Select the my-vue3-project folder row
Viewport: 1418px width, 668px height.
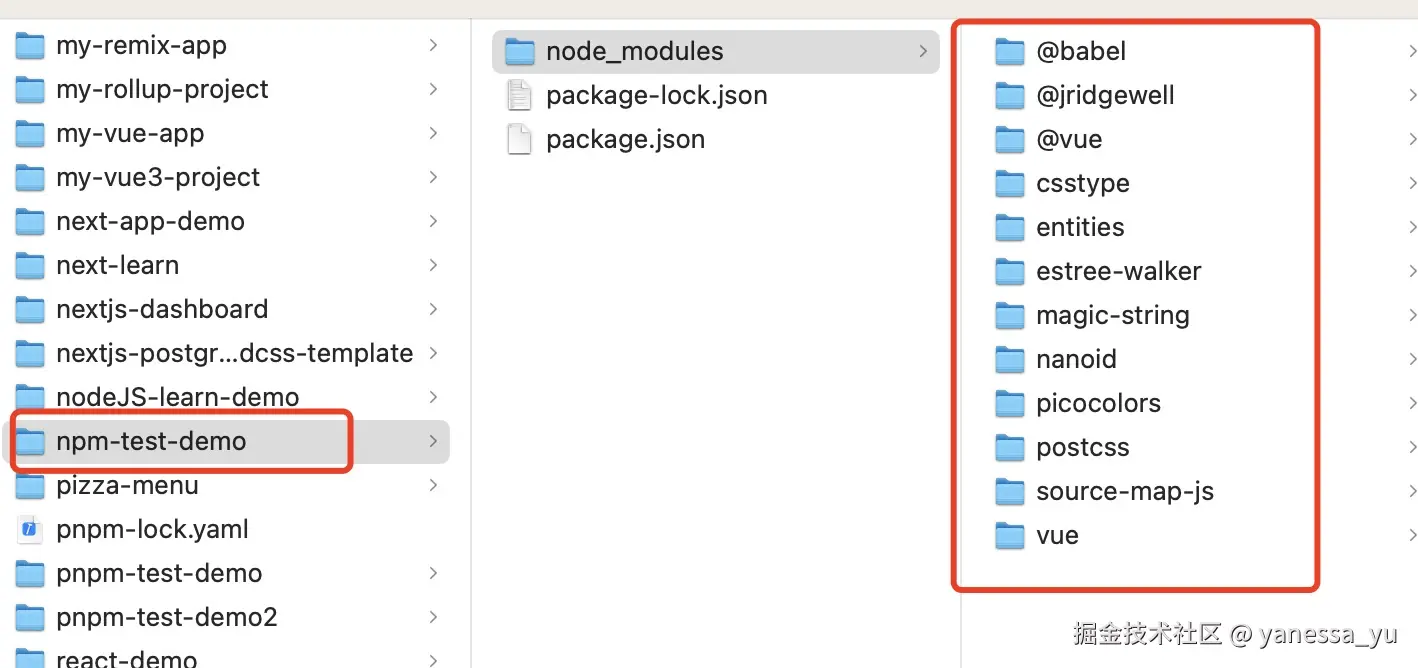point(229,177)
